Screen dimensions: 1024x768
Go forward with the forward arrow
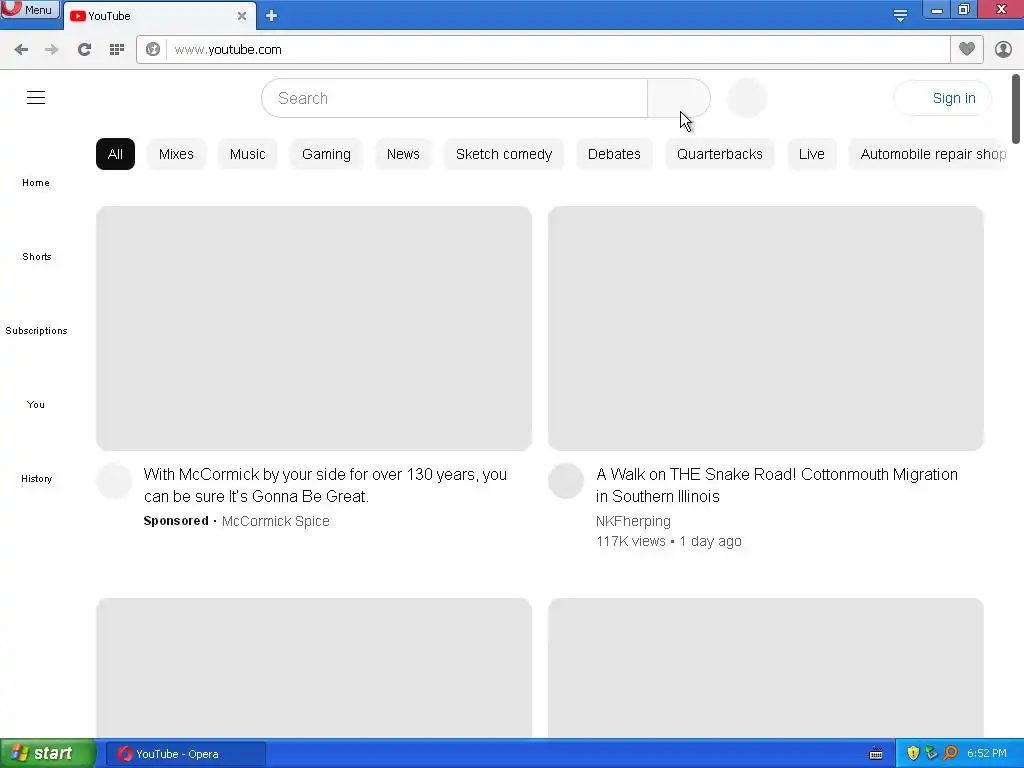pyautogui.click(x=52, y=50)
